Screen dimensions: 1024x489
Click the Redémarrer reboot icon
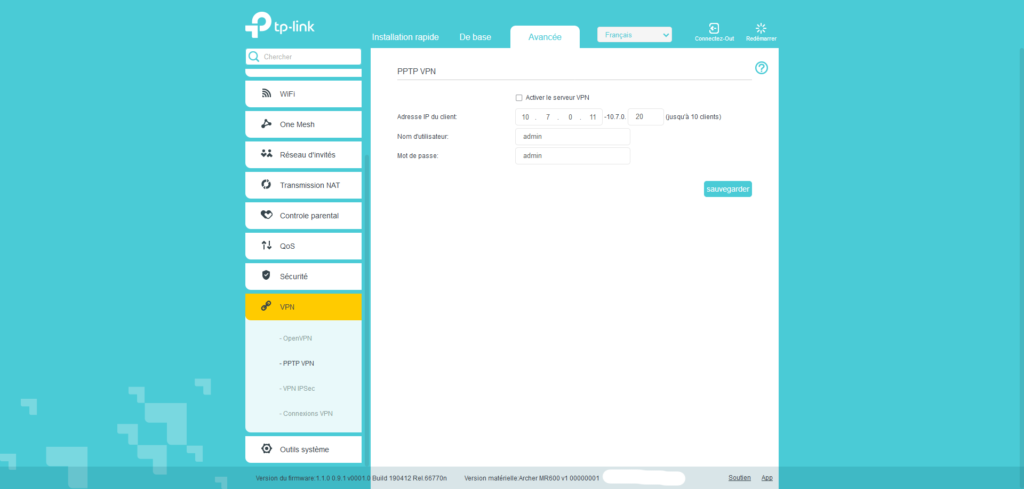tap(760, 28)
